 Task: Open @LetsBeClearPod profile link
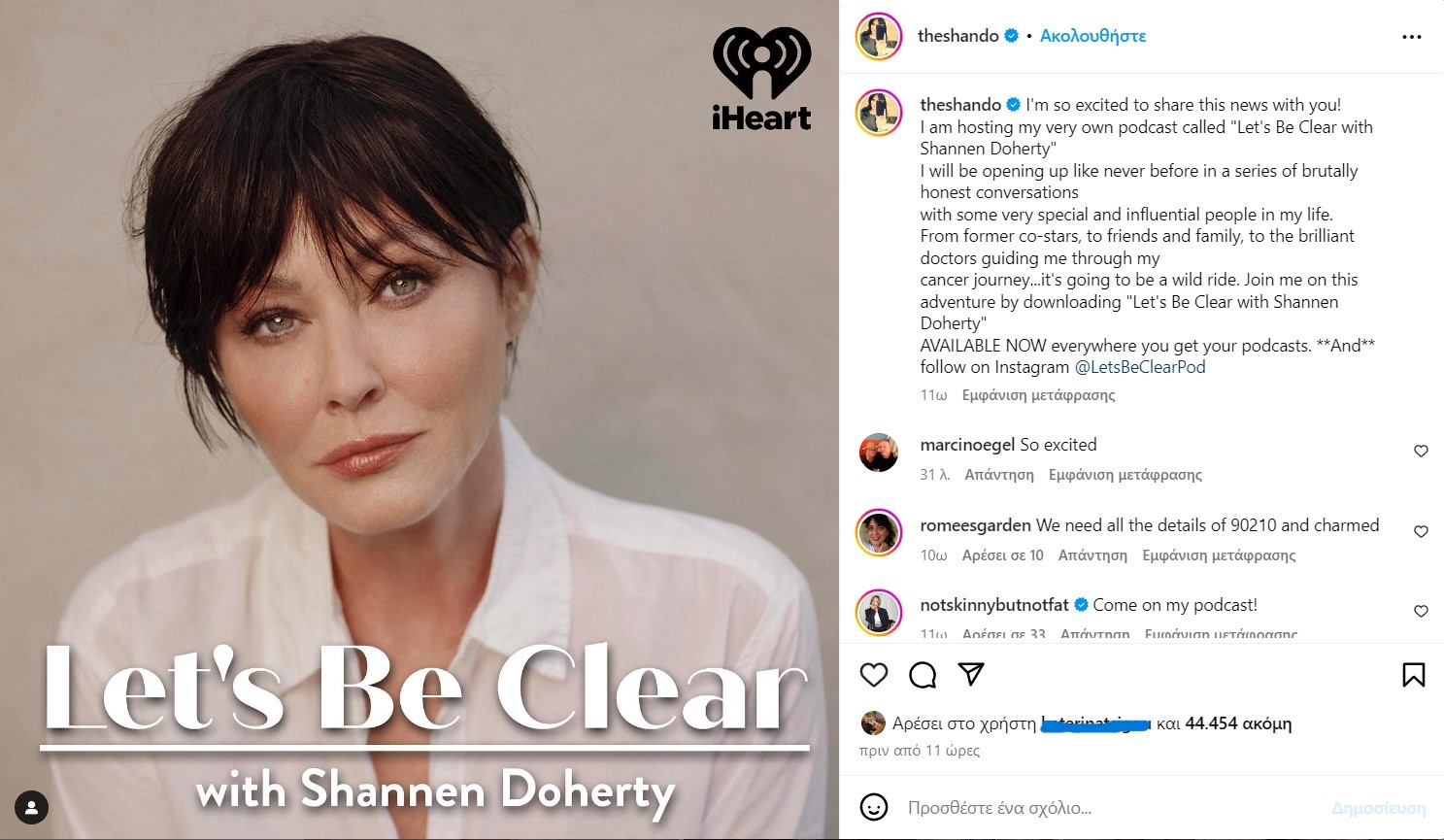pyautogui.click(x=1140, y=367)
